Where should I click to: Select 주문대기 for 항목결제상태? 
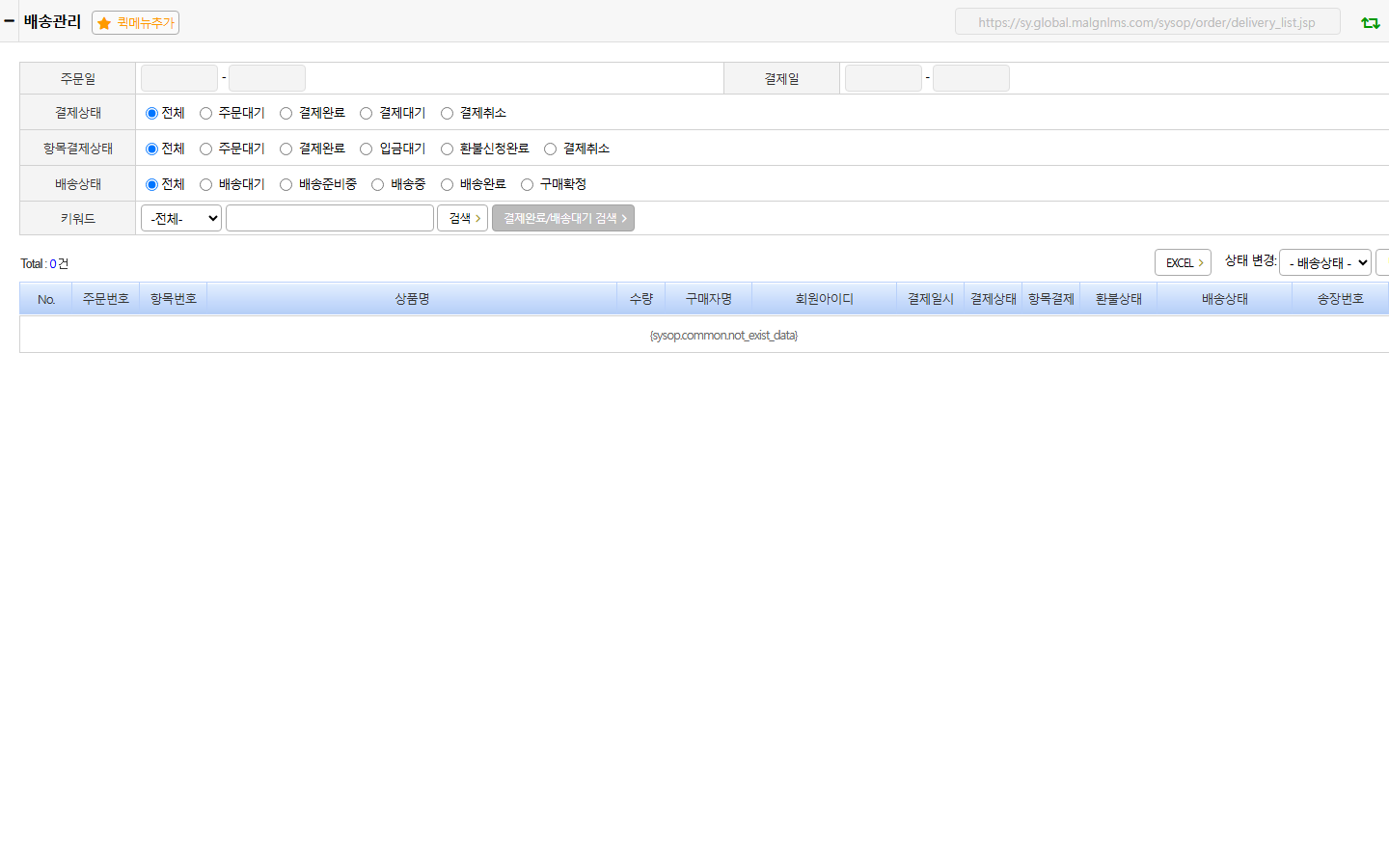205,149
